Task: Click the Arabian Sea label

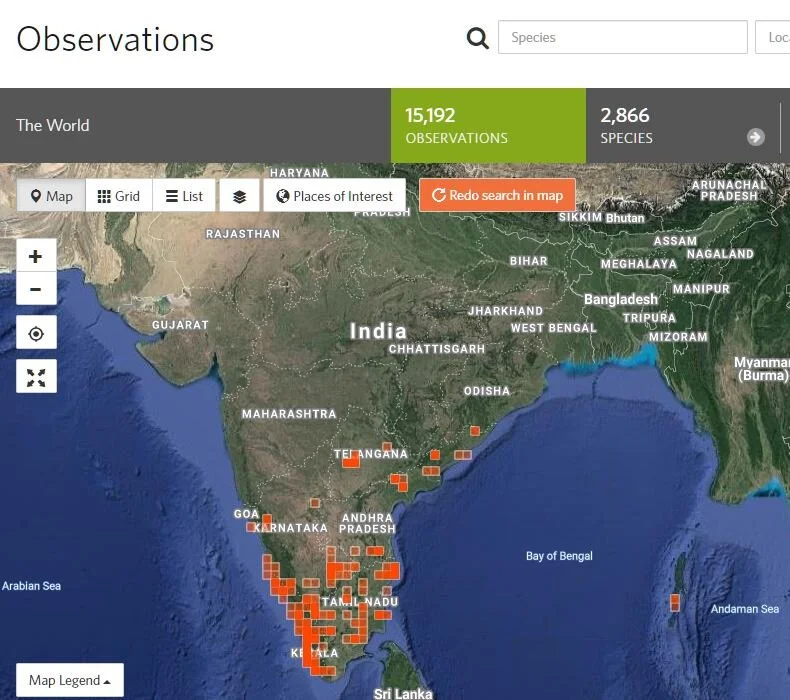Action: coord(31,586)
